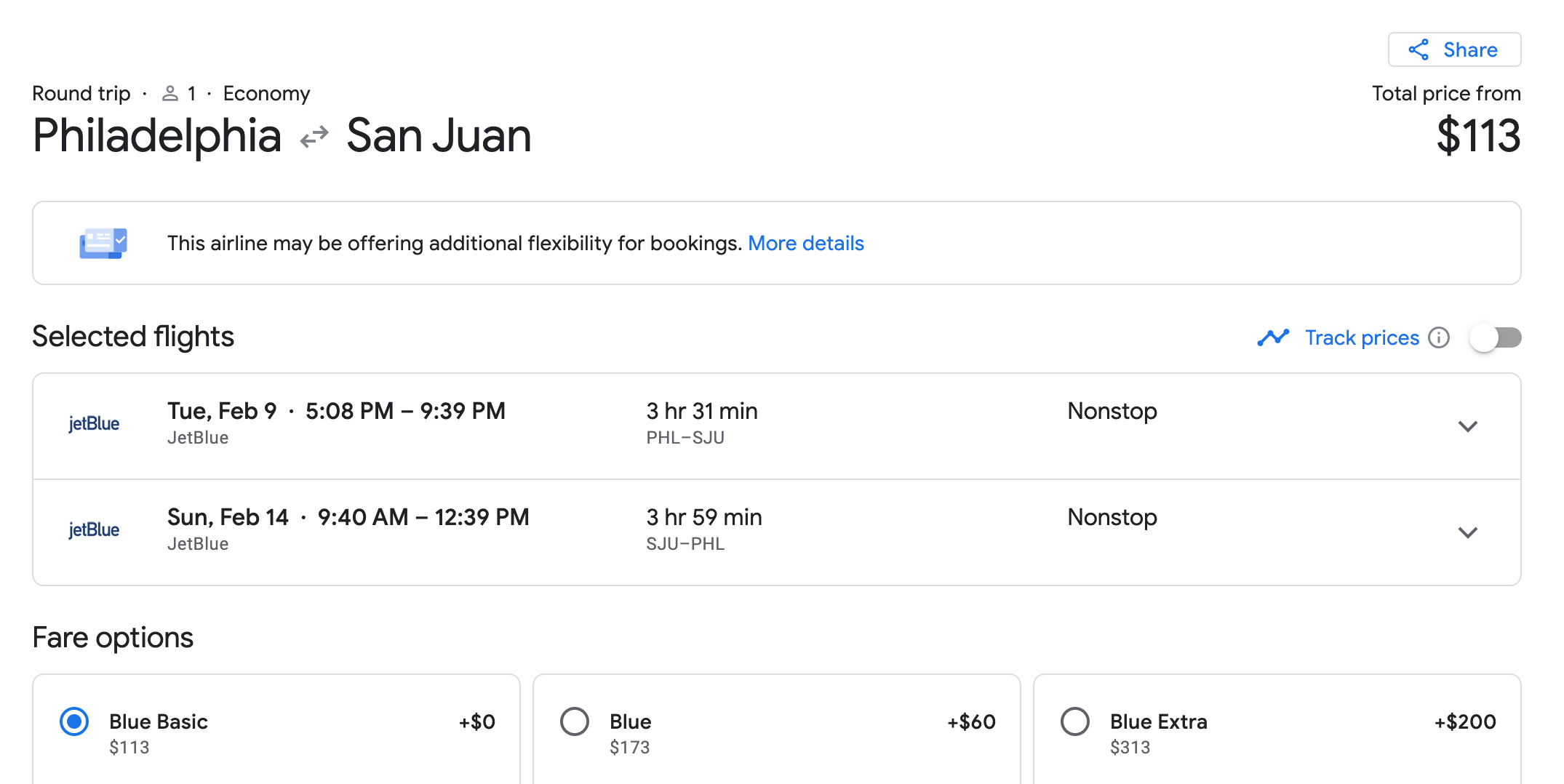Screen dimensions: 1564x784
Task: Click the PHL–SJU 3 hr 31 min flight row
Action: [777, 426]
